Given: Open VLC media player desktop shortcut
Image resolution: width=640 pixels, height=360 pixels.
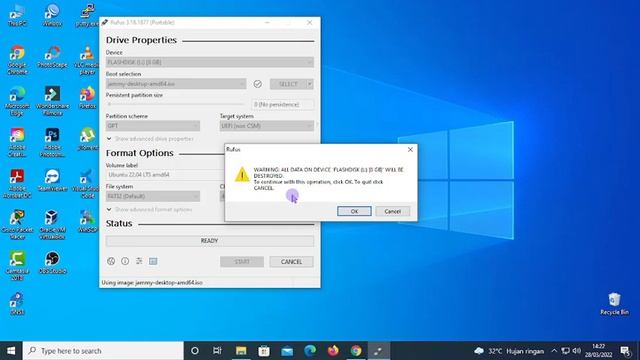Looking at the screenshot, I should coord(87,60).
